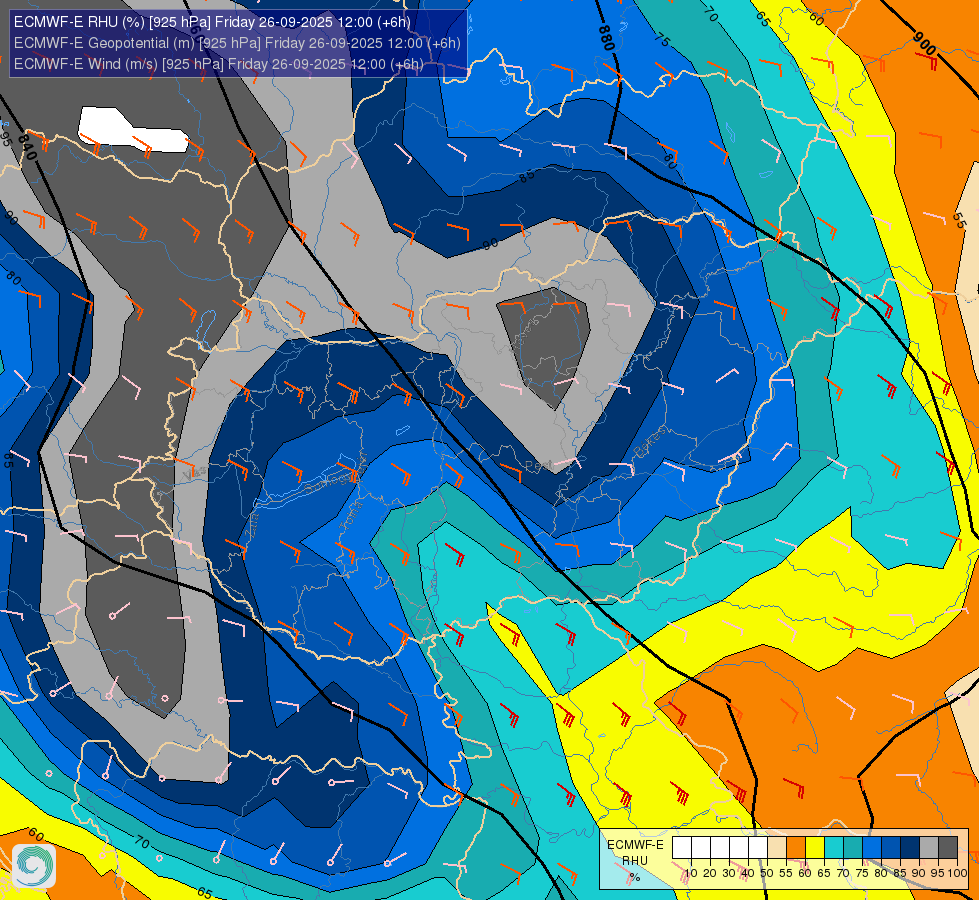This screenshot has height=900, width=979.
Task: Select the dark gray 95–100 legend swatch
Action: pos(948,847)
